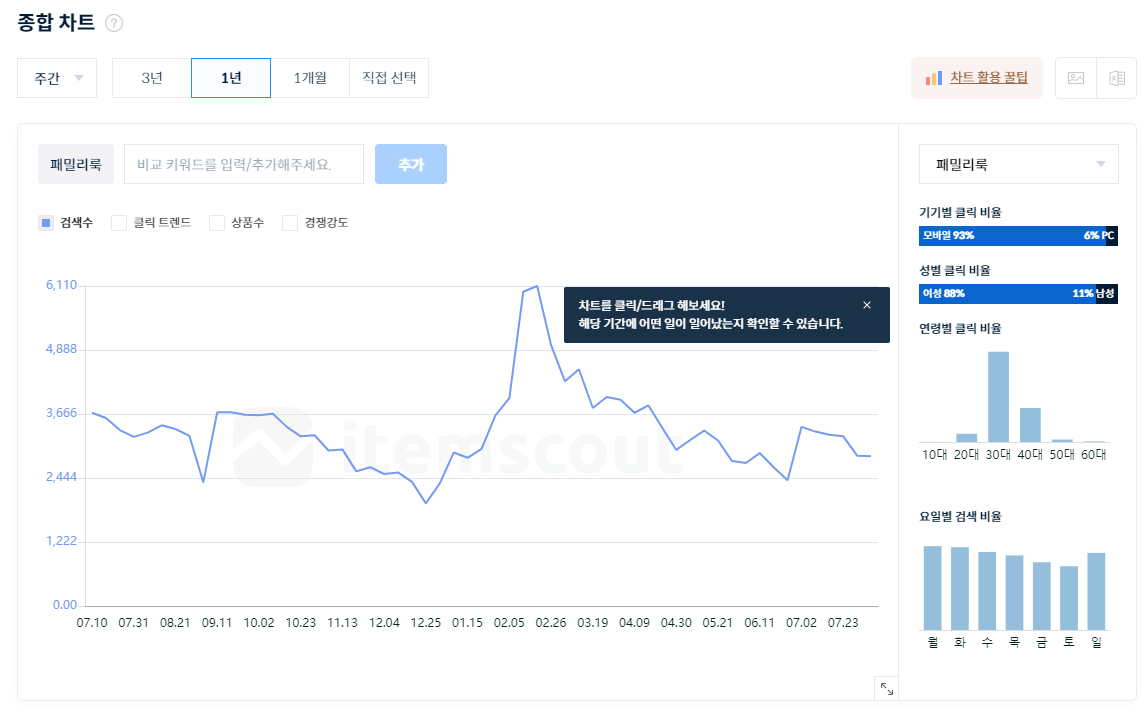Select the 1개월 range tab

point(310,78)
